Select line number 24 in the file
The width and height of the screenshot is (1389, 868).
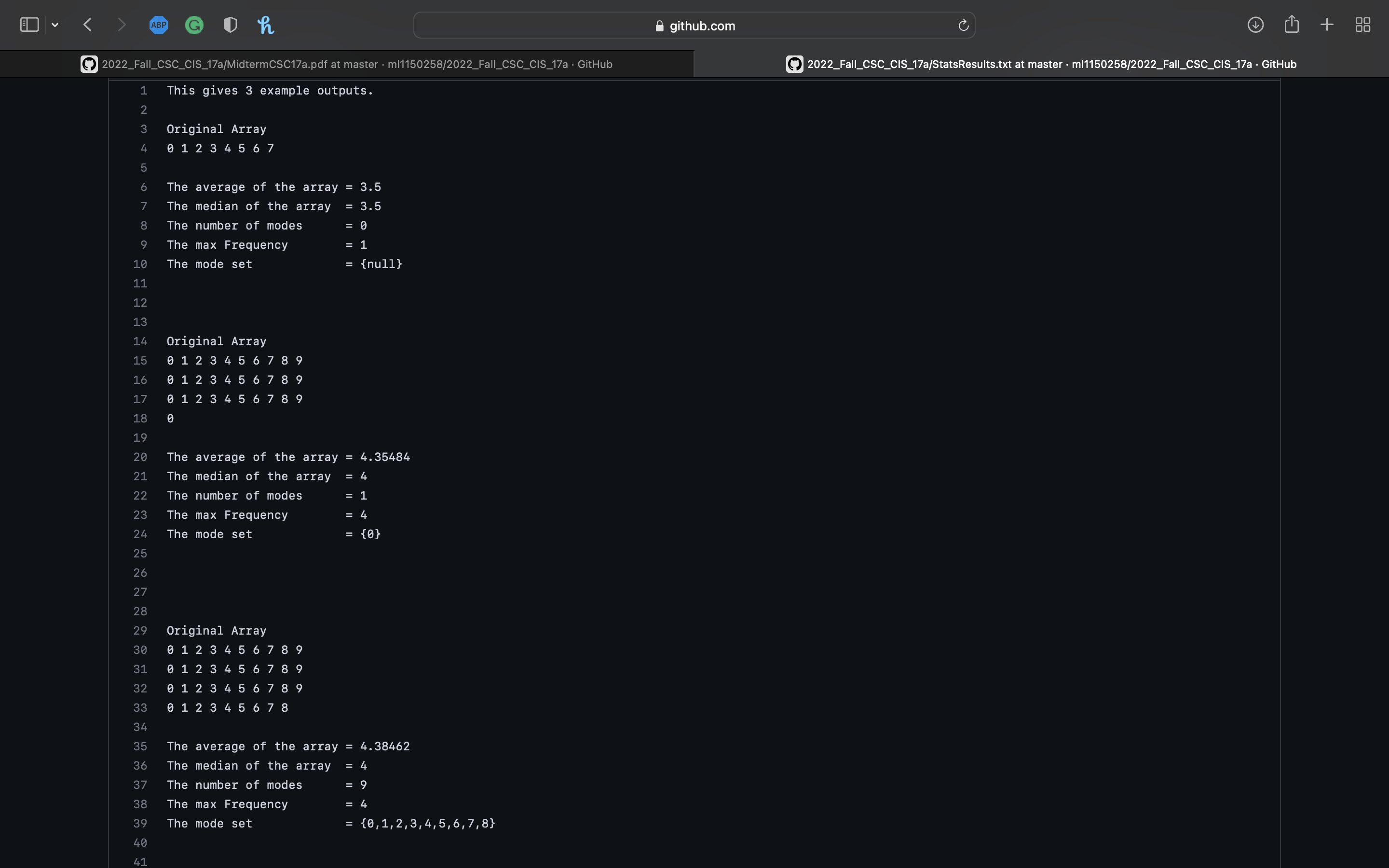click(141, 534)
